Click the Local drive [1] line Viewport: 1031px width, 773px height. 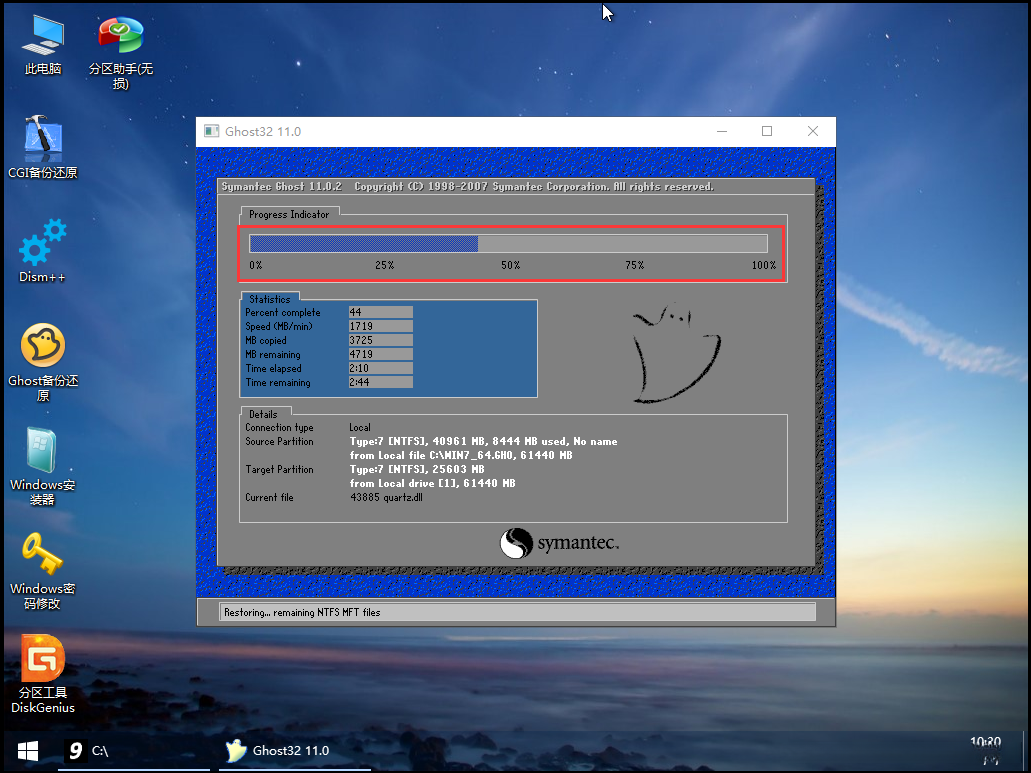pos(433,483)
